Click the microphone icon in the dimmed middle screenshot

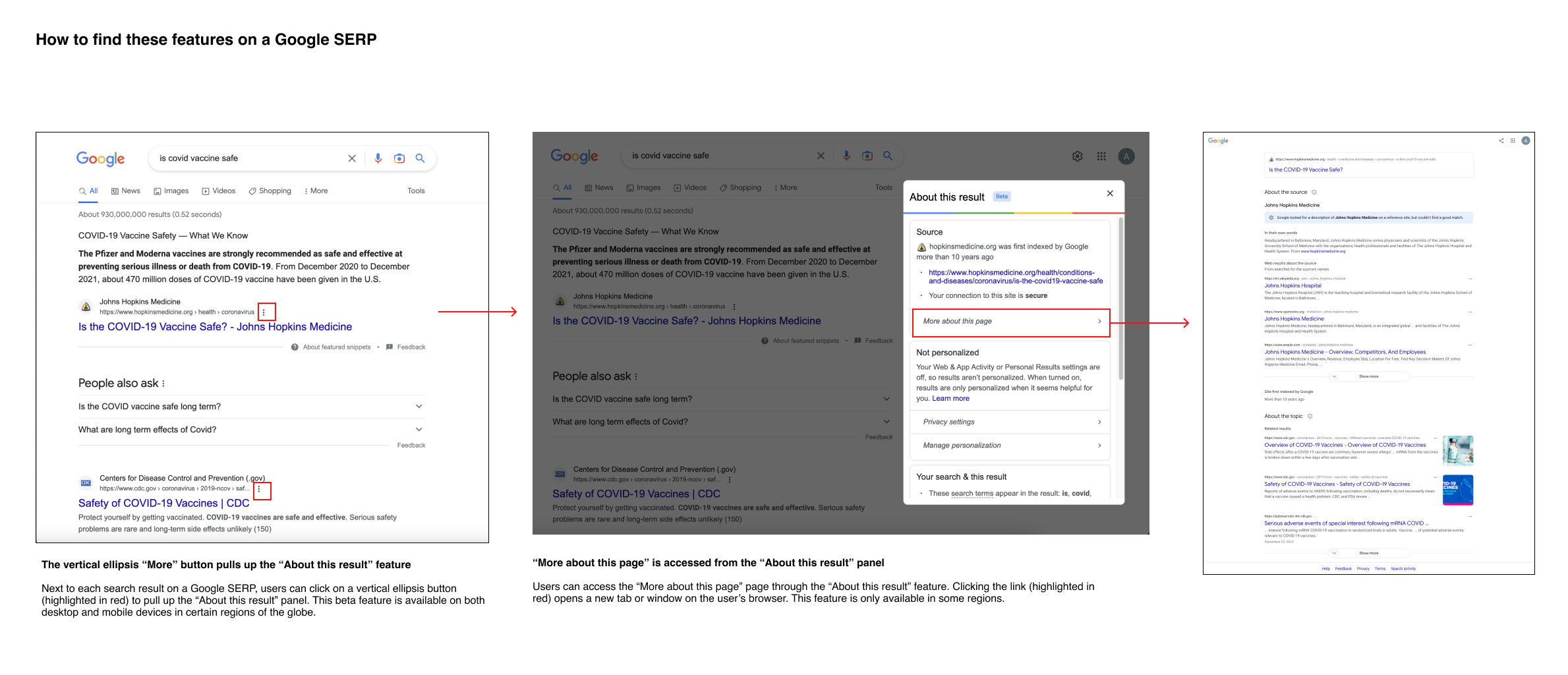click(846, 156)
